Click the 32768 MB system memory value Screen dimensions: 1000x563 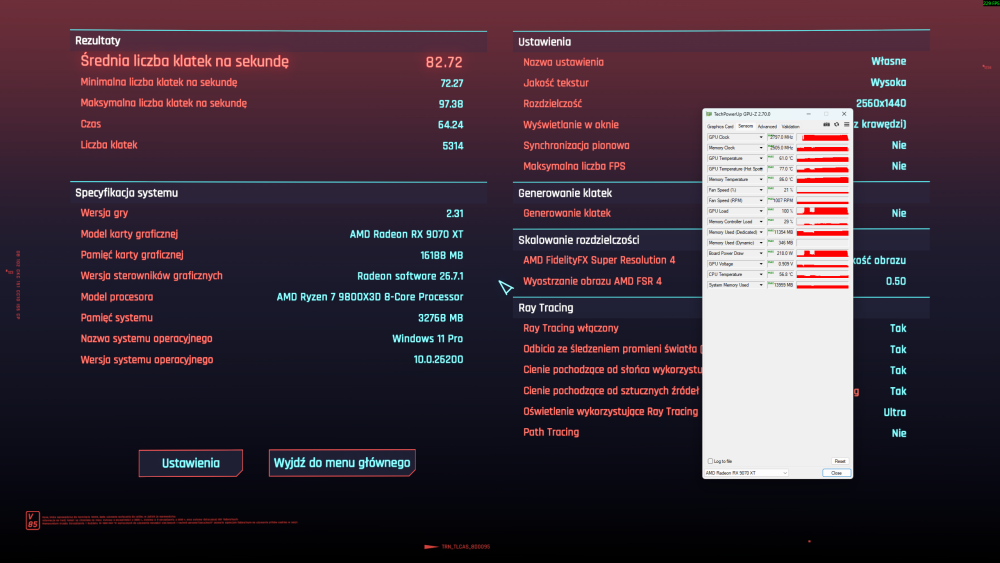(x=440, y=318)
